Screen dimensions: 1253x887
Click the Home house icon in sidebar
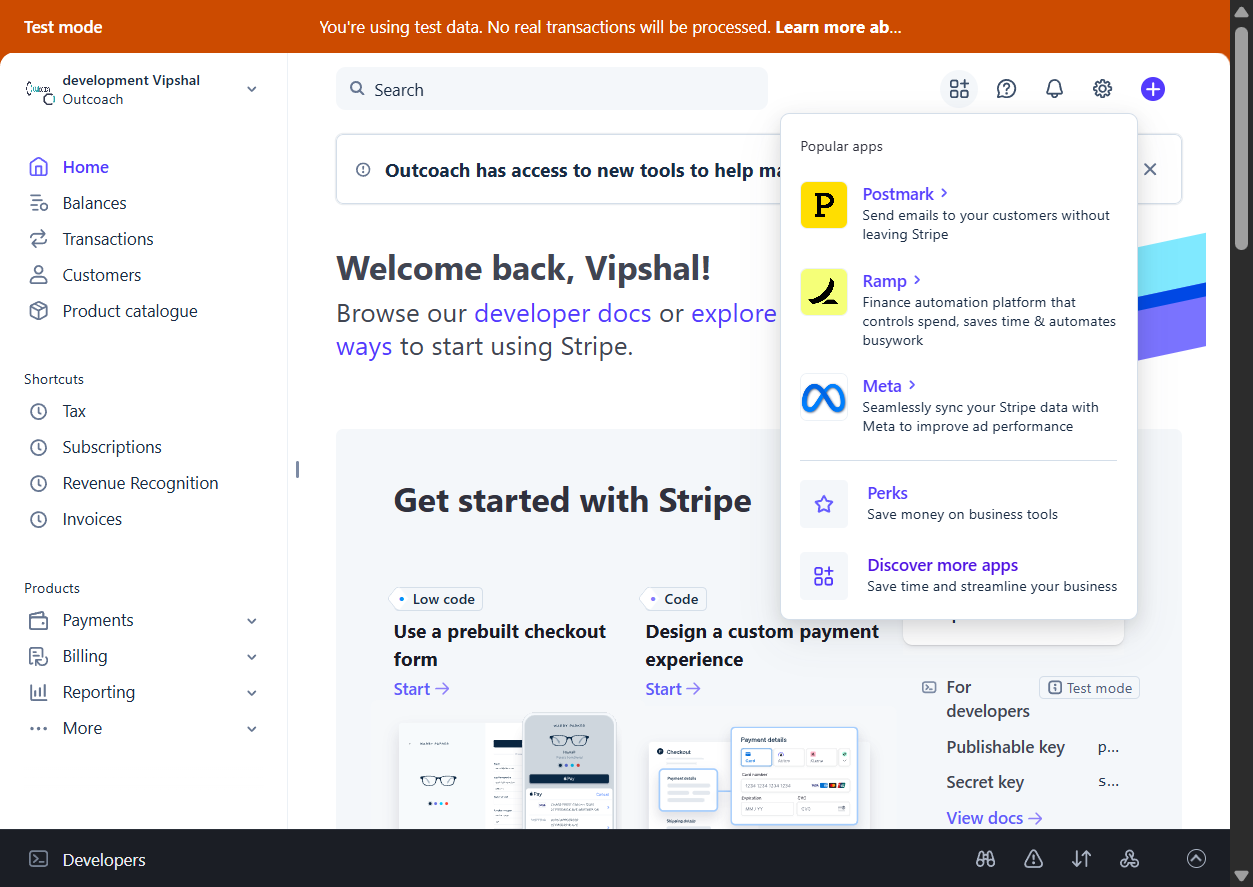click(38, 167)
